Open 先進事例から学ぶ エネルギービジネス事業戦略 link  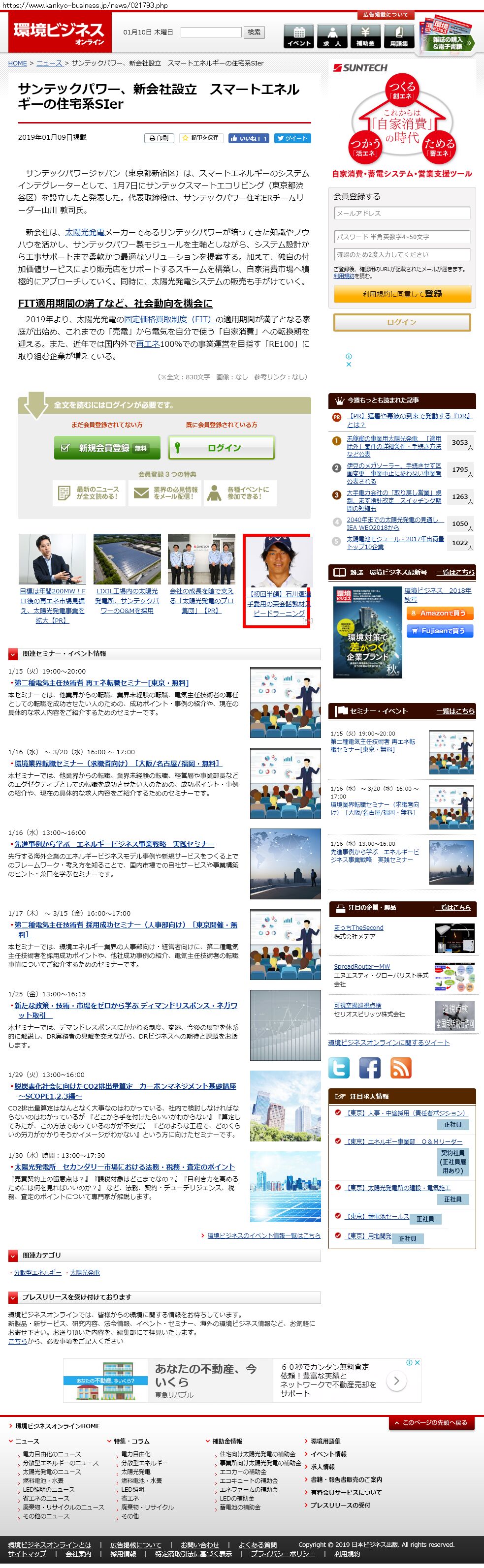114,844
